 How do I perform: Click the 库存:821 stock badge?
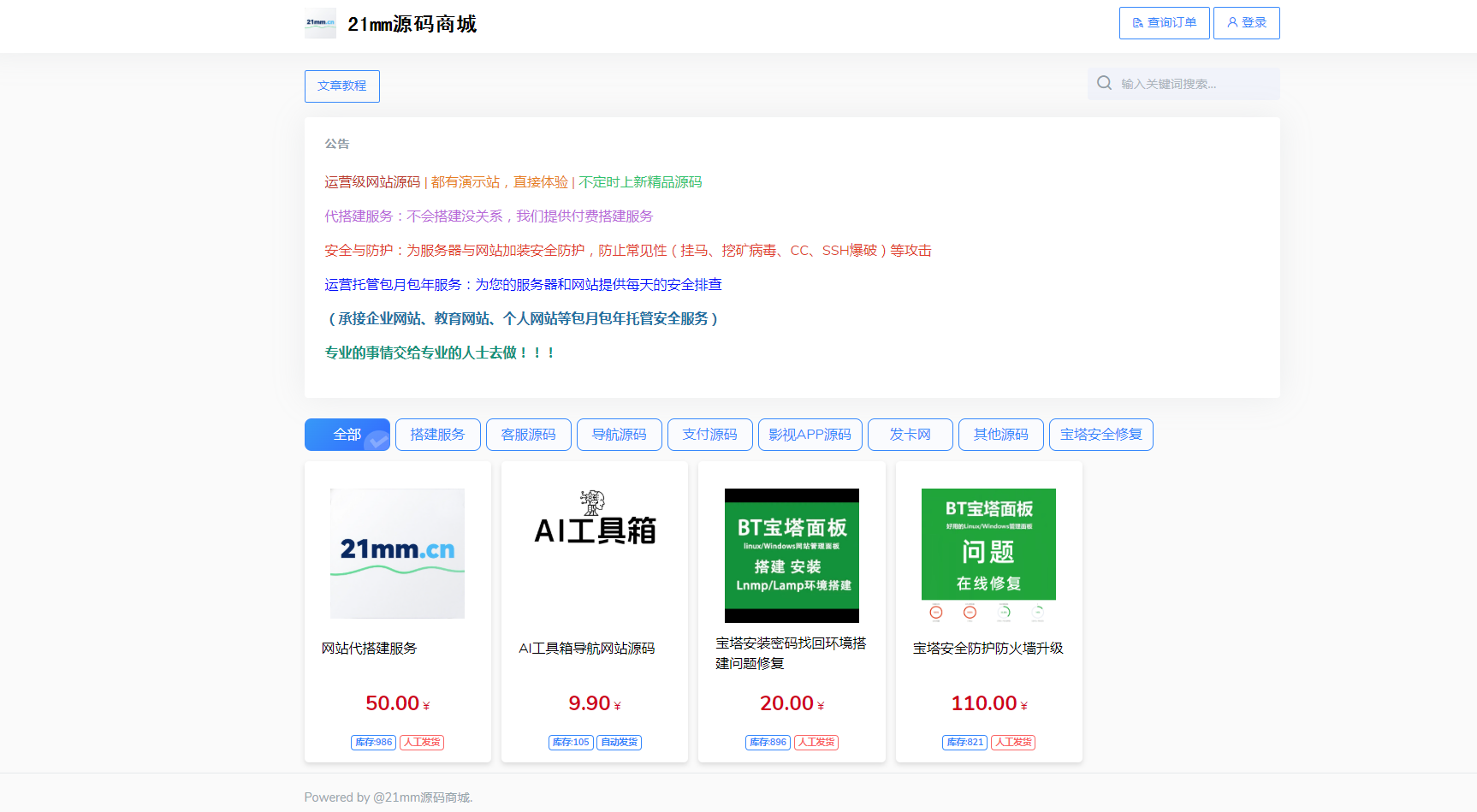[965, 743]
